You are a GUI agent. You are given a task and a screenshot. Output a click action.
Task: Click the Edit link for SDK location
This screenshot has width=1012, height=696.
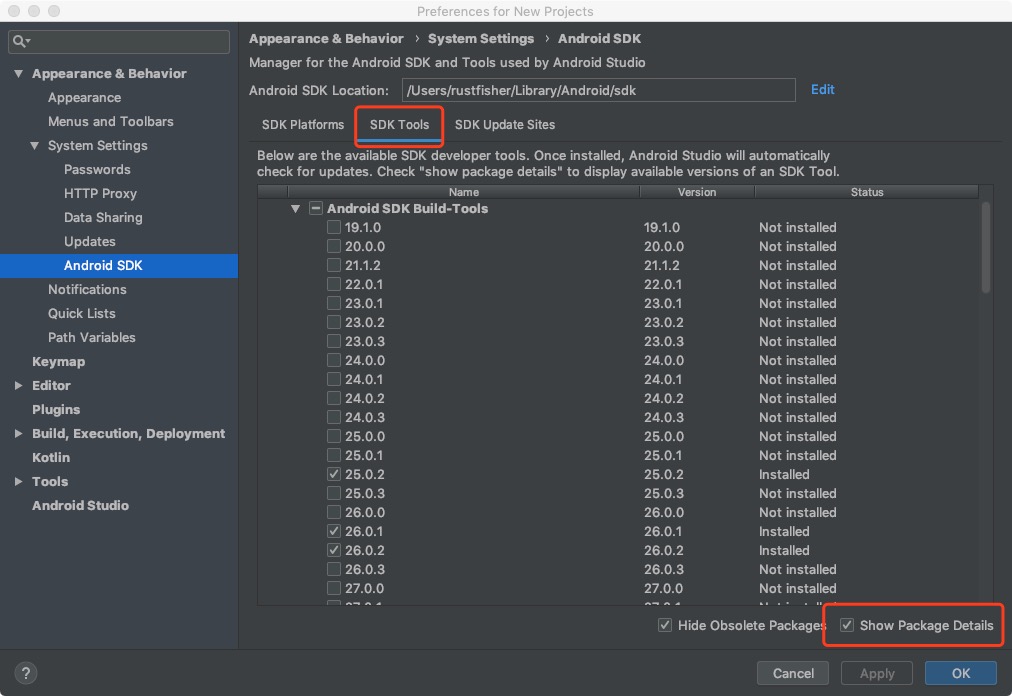(x=822, y=90)
